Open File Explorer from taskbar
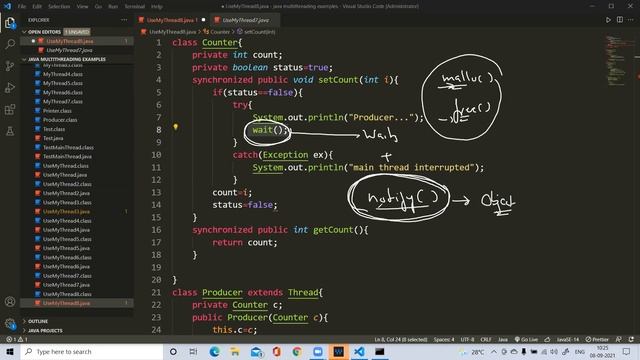 [x=235, y=351]
